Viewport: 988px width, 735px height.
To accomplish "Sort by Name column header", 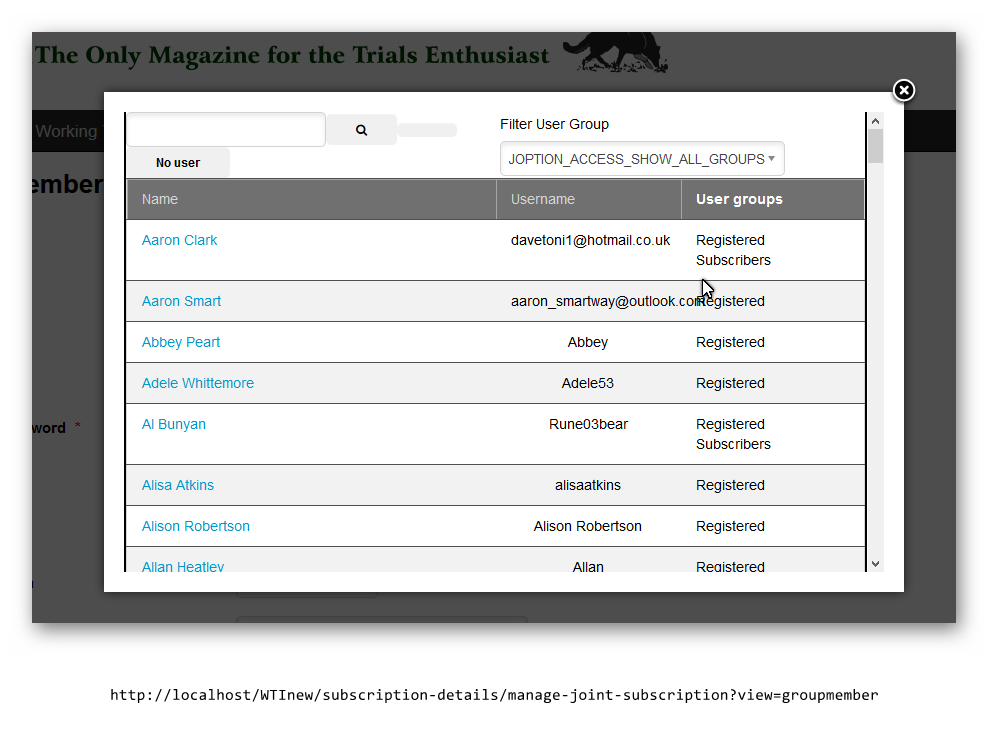I will 159,199.
